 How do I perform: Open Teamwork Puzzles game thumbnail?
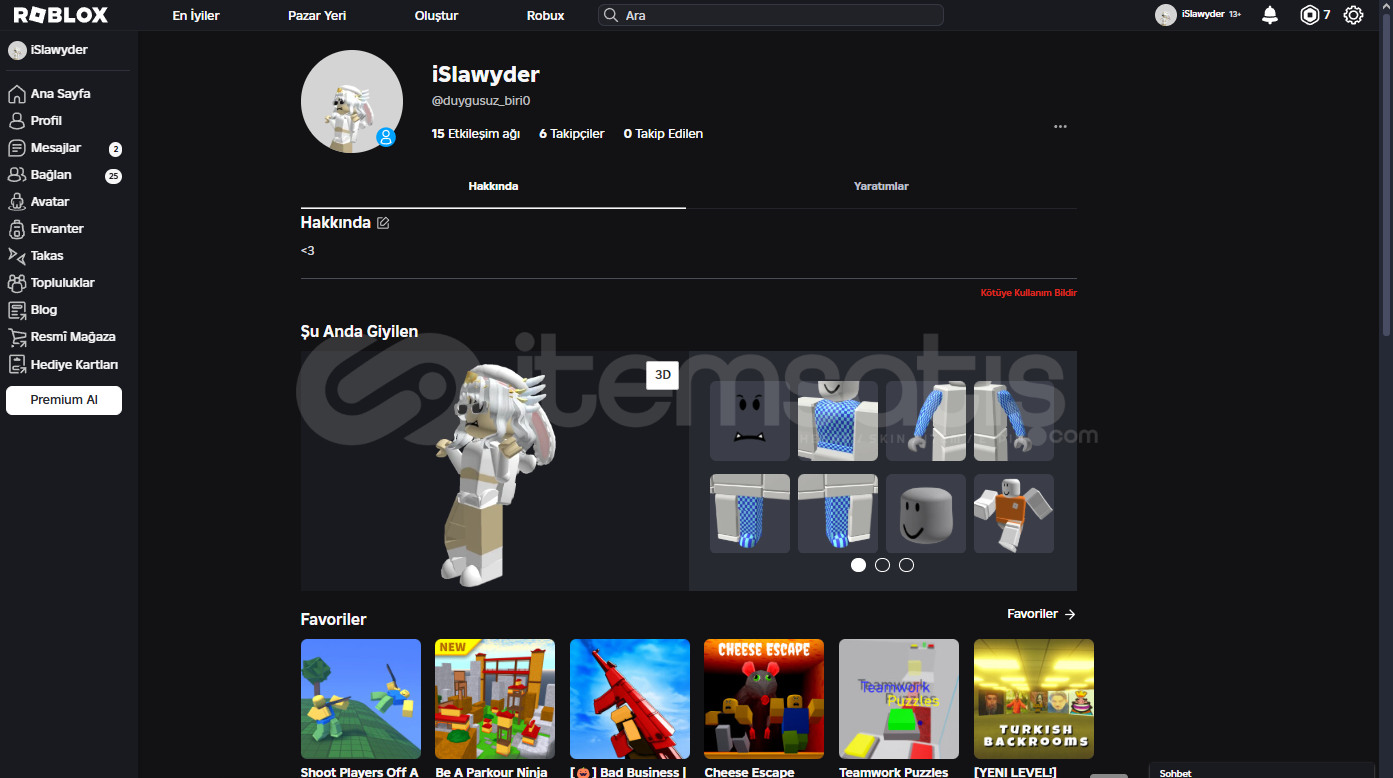pos(899,699)
